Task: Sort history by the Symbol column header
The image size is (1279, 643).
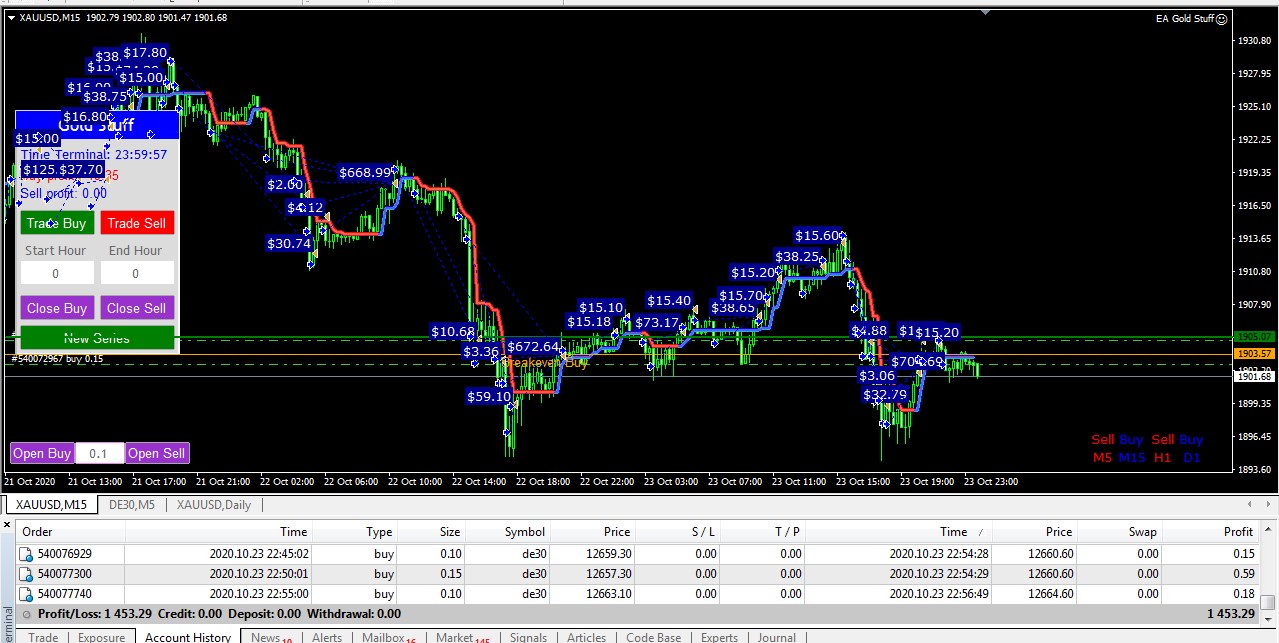Action: point(508,532)
